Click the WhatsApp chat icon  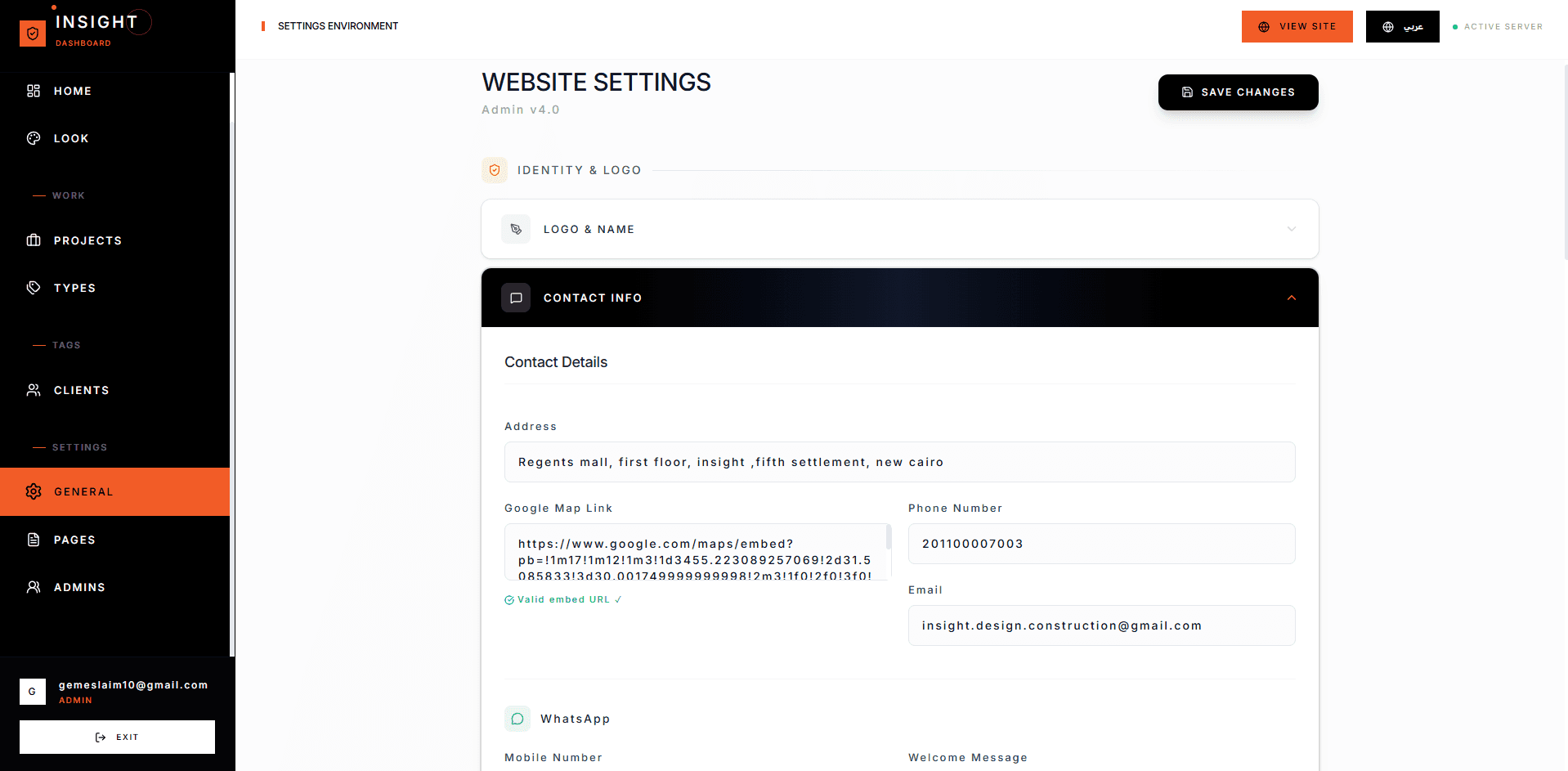517,719
